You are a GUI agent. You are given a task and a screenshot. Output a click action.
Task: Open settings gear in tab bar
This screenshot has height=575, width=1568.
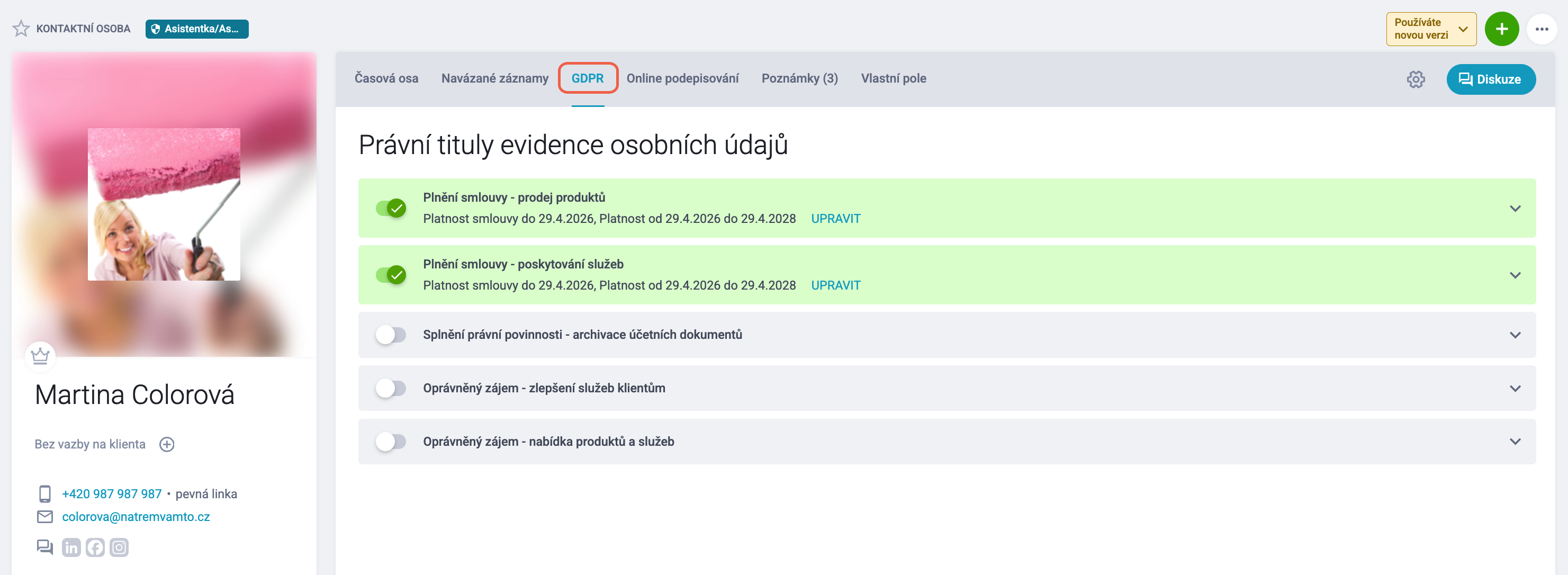tap(1415, 79)
